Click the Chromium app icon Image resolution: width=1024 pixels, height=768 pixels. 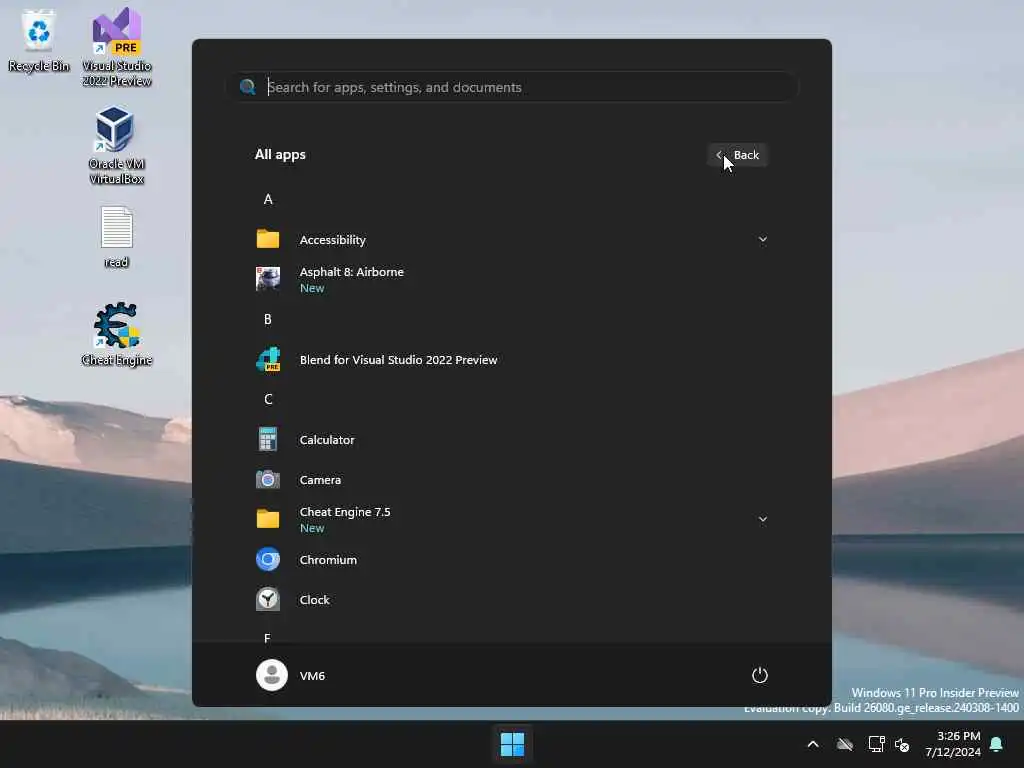(268, 559)
